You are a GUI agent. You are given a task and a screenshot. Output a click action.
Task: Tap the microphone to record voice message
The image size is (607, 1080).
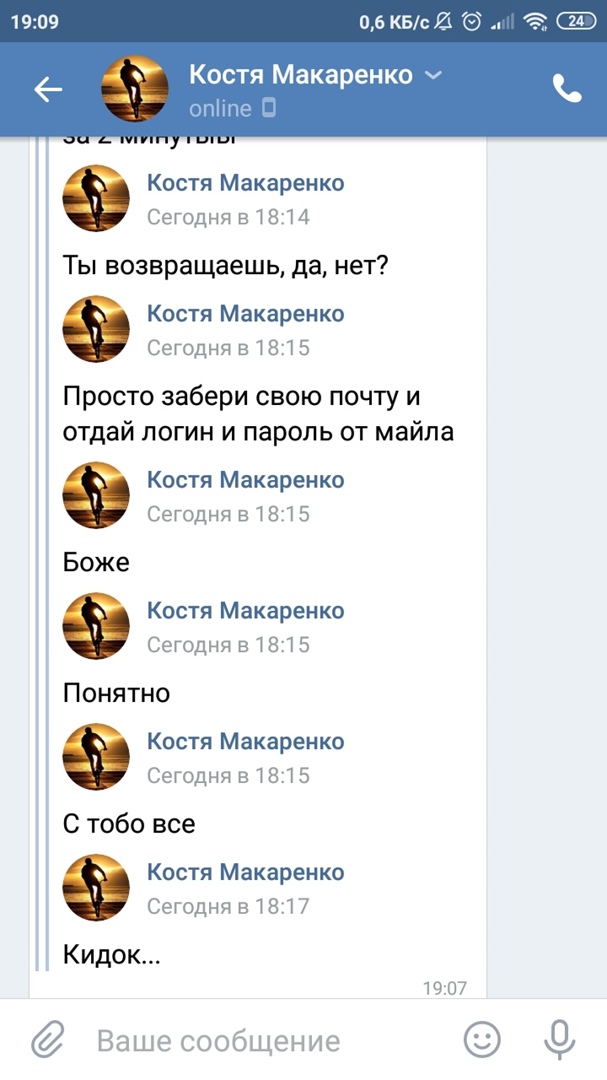click(559, 1041)
